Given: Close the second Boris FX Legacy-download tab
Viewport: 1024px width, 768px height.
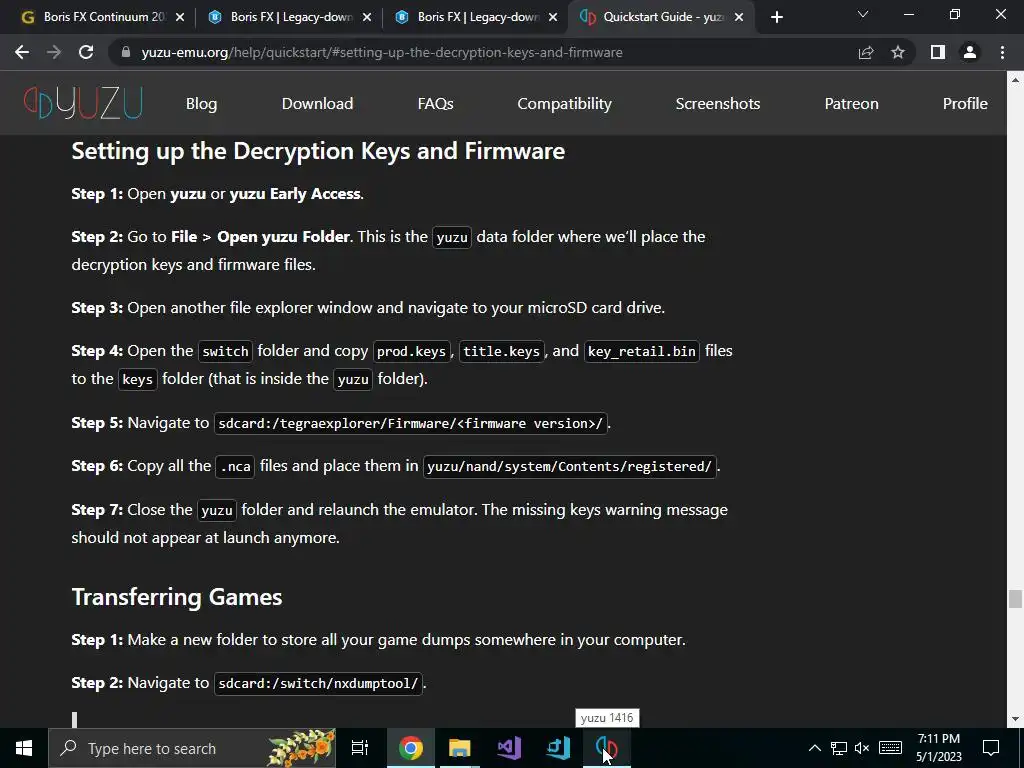Looking at the screenshot, I should tap(553, 18).
